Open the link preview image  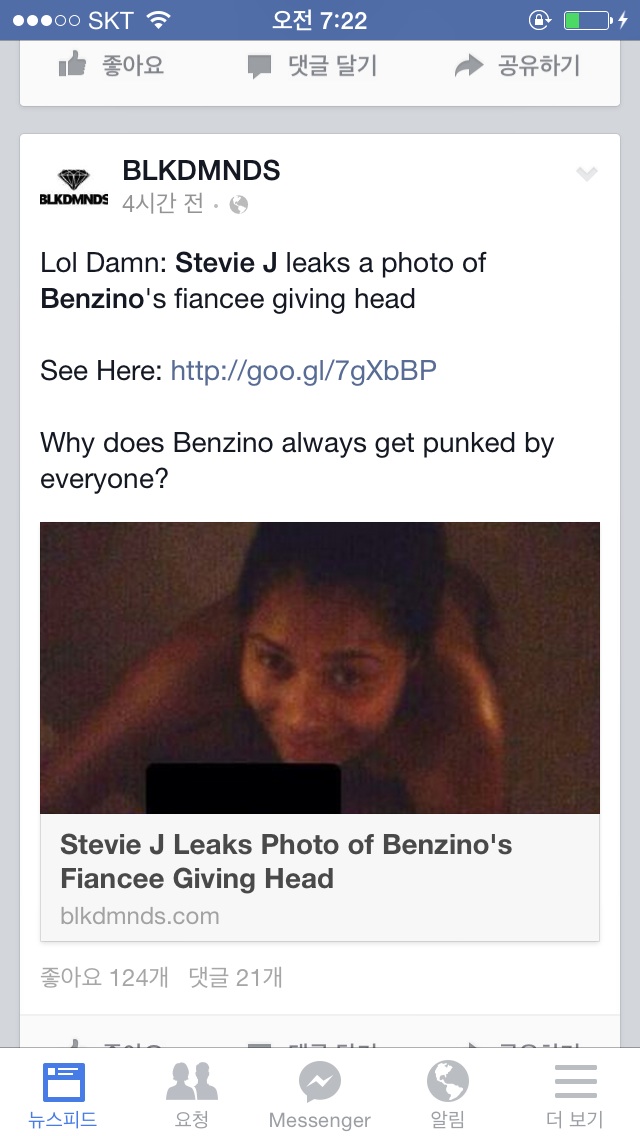(x=320, y=667)
